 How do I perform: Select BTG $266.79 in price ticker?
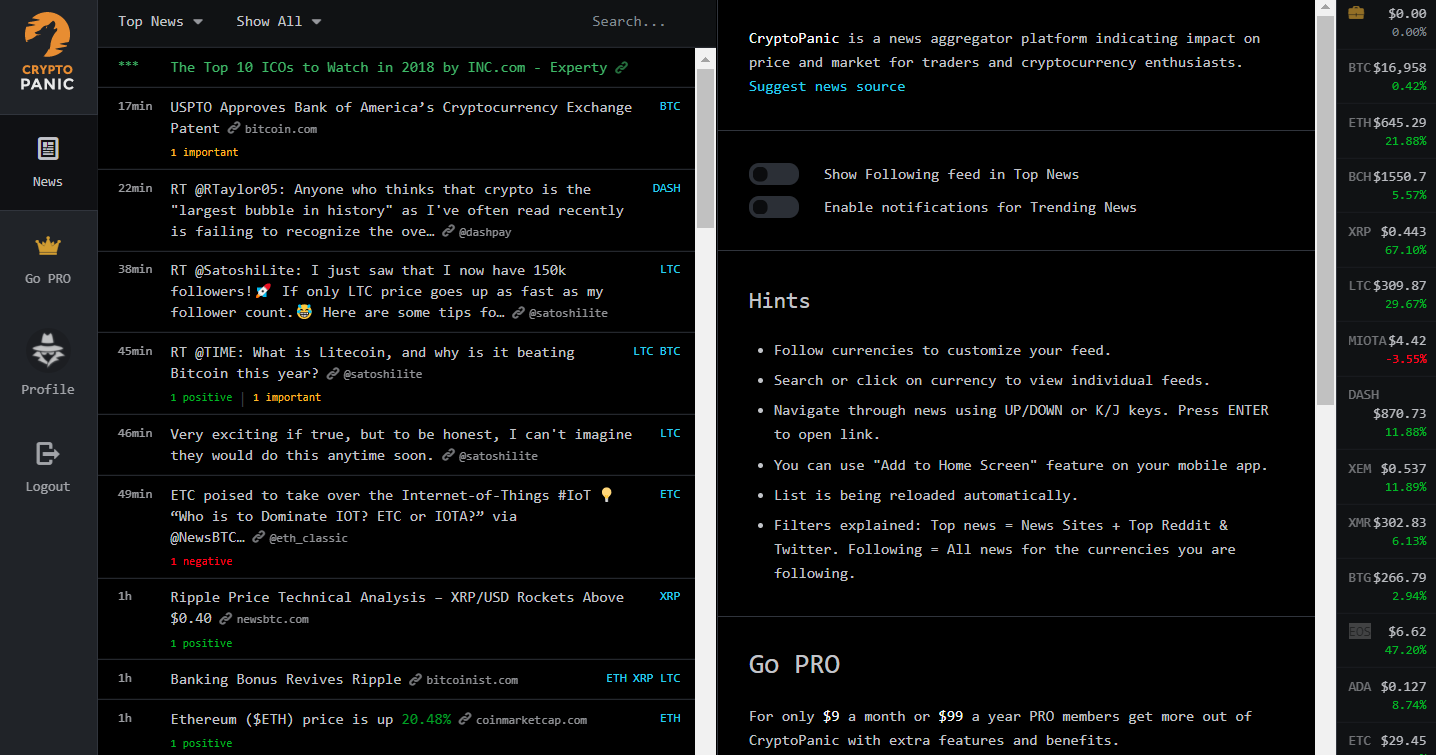coord(1386,586)
